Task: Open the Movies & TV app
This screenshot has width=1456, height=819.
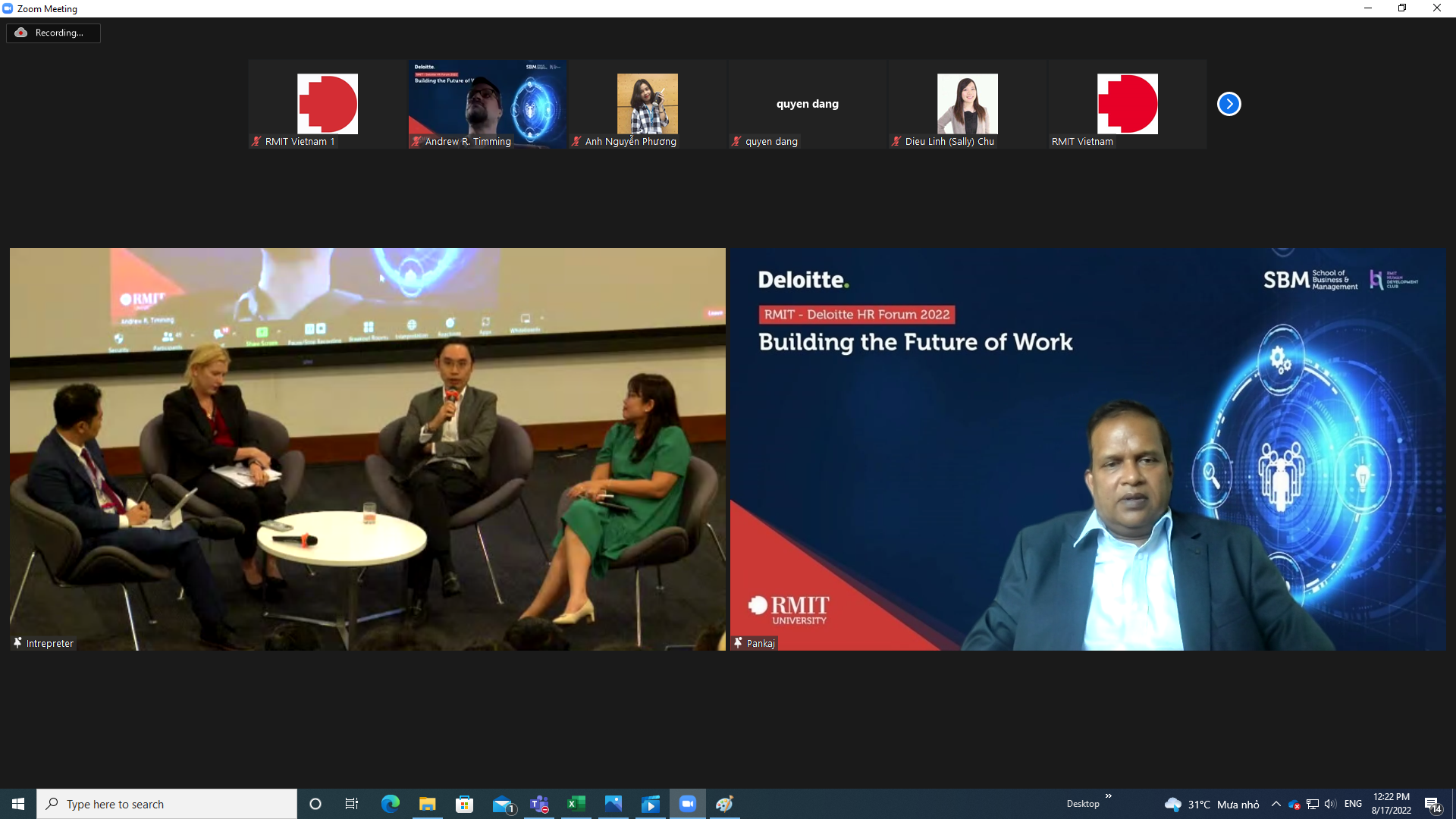Action: click(x=651, y=804)
